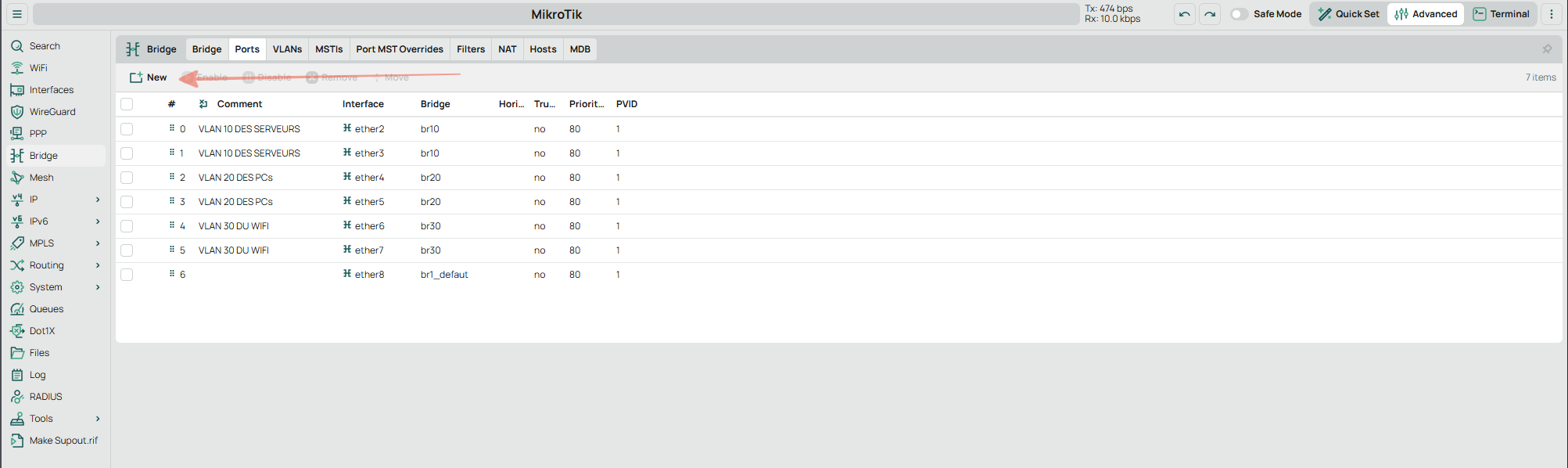Image resolution: width=1568 pixels, height=468 pixels.
Task: Switch to the VLANs tab
Action: [287, 49]
